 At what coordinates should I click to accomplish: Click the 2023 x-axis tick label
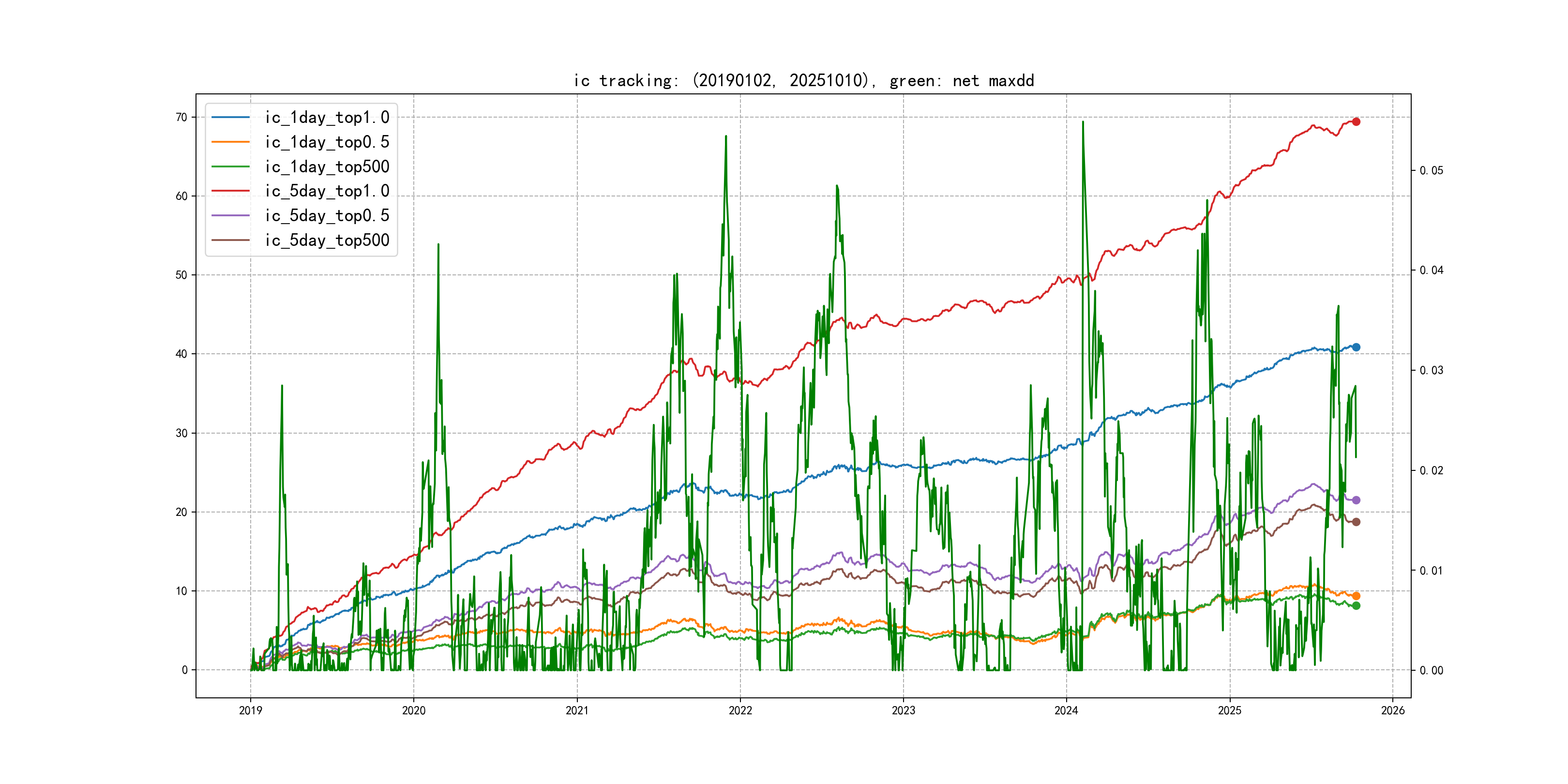click(904, 710)
